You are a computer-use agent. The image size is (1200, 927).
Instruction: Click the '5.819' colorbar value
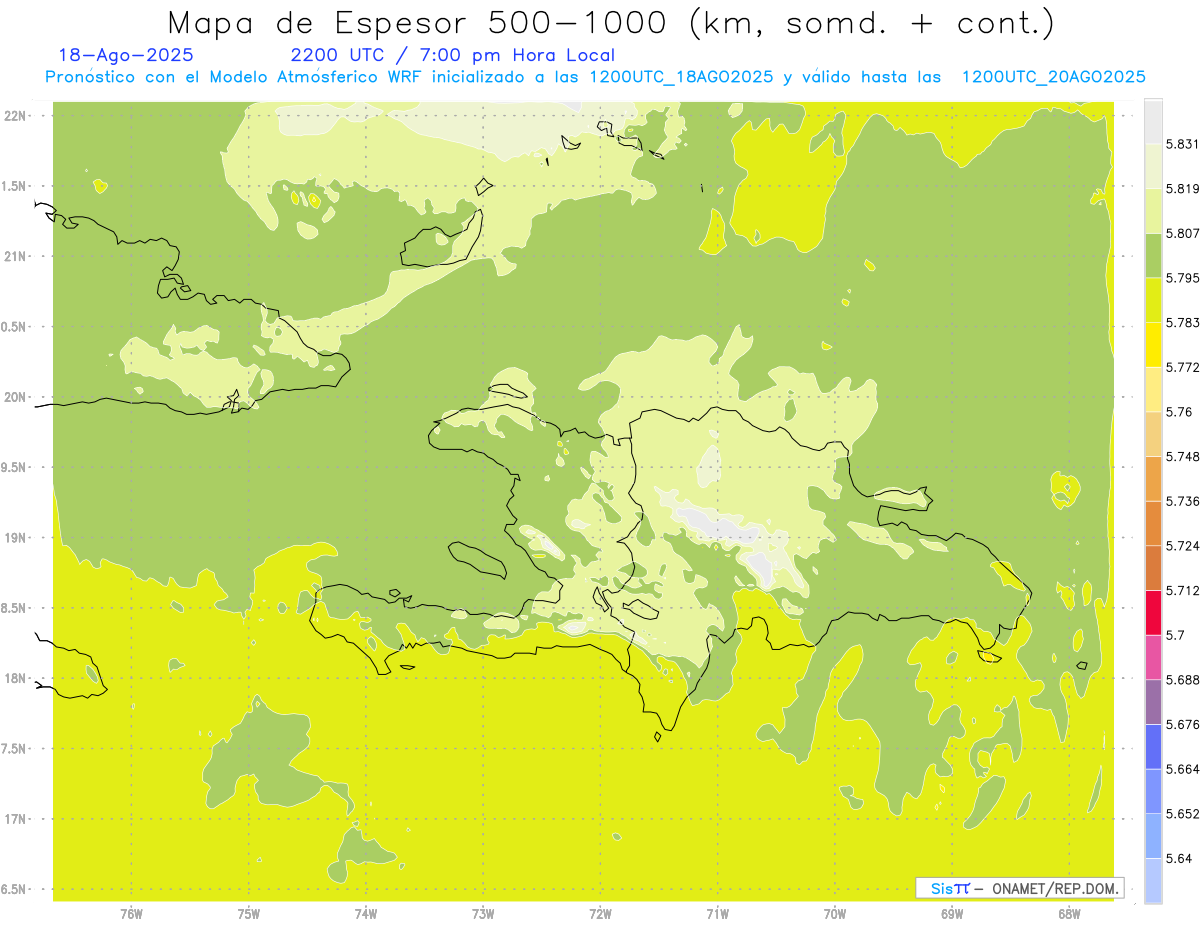coord(1182,188)
